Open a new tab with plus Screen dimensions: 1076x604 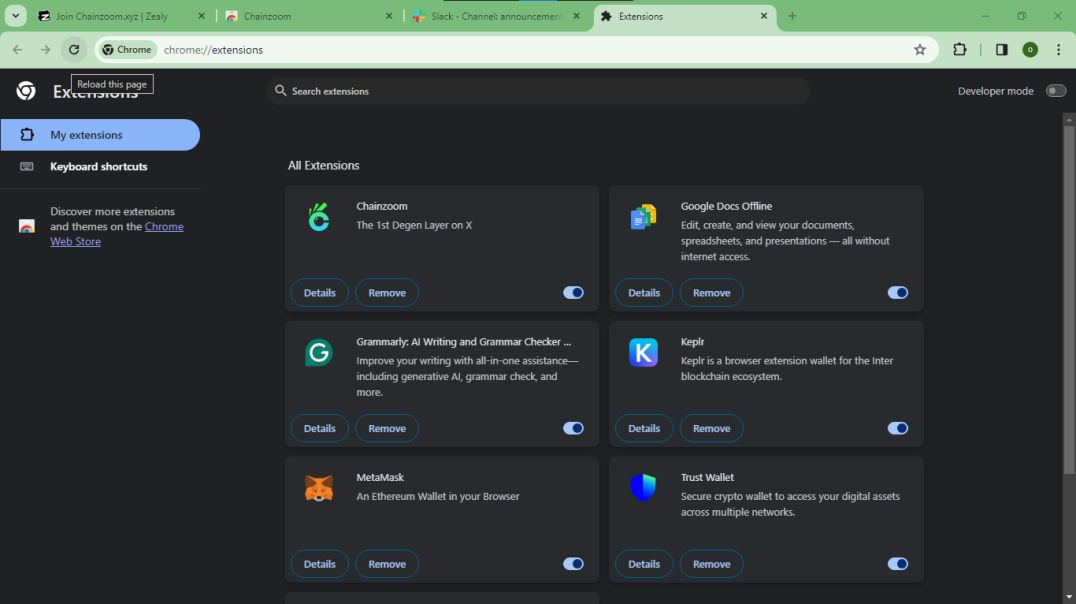pyautogui.click(x=792, y=16)
